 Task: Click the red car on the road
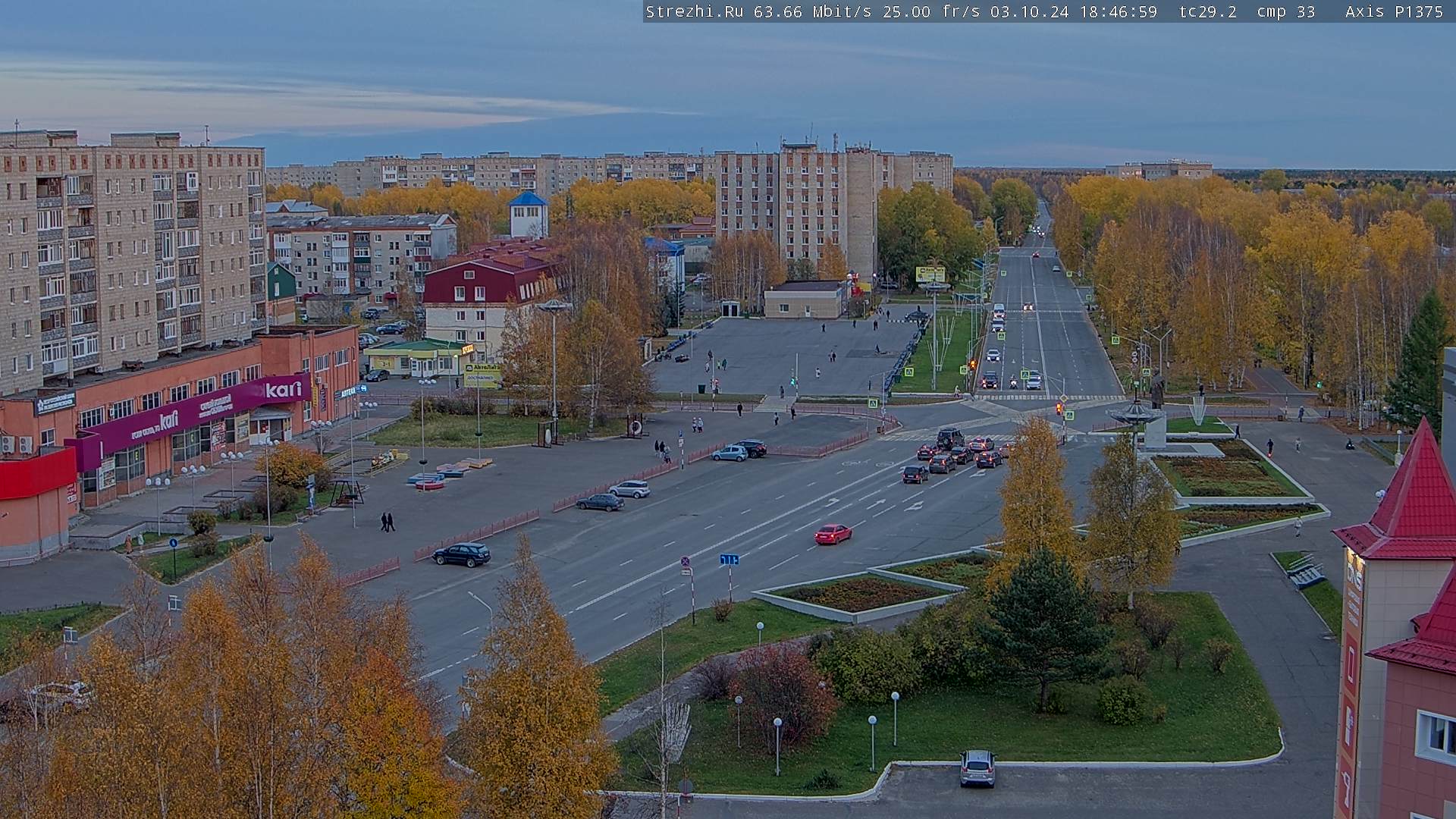[x=833, y=534]
